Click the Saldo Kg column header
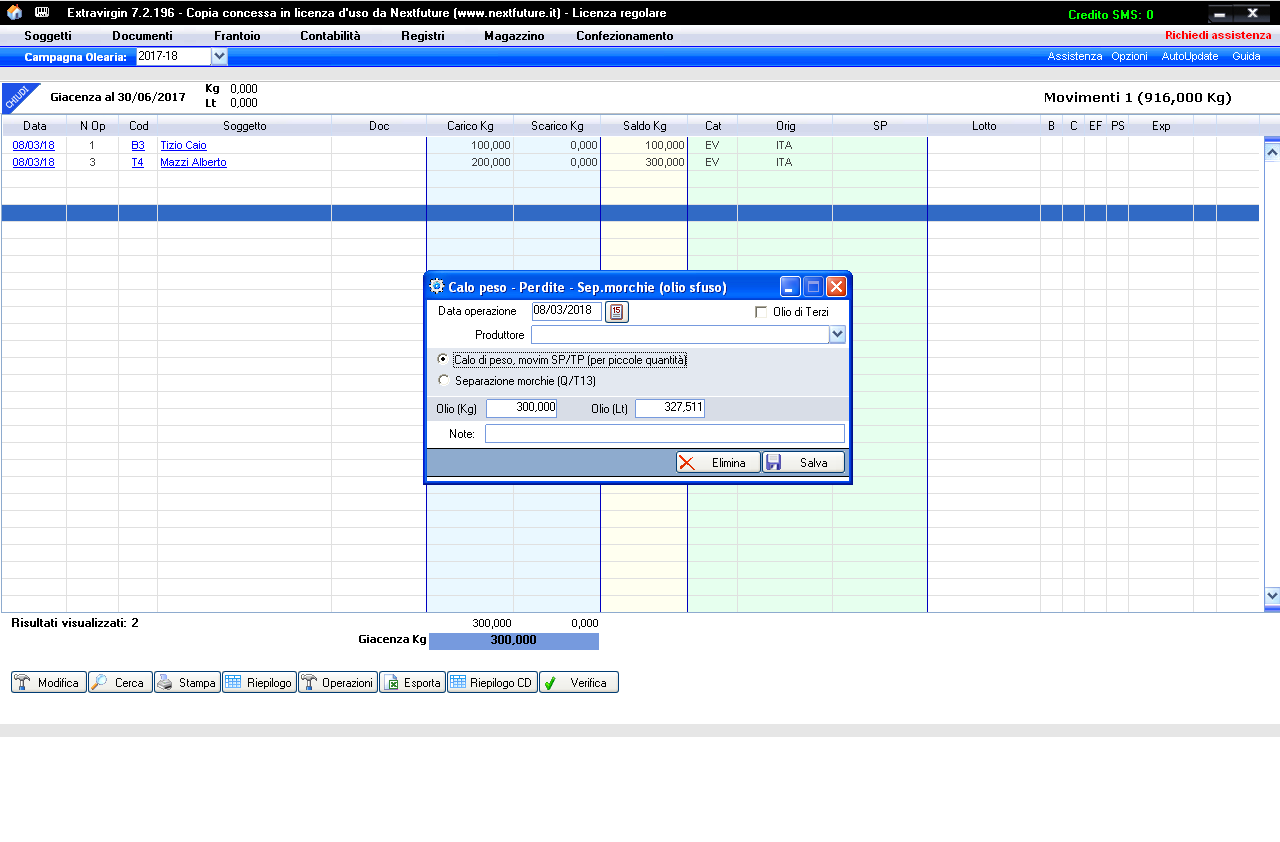The image size is (1280, 842). click(x=644, y=126)
